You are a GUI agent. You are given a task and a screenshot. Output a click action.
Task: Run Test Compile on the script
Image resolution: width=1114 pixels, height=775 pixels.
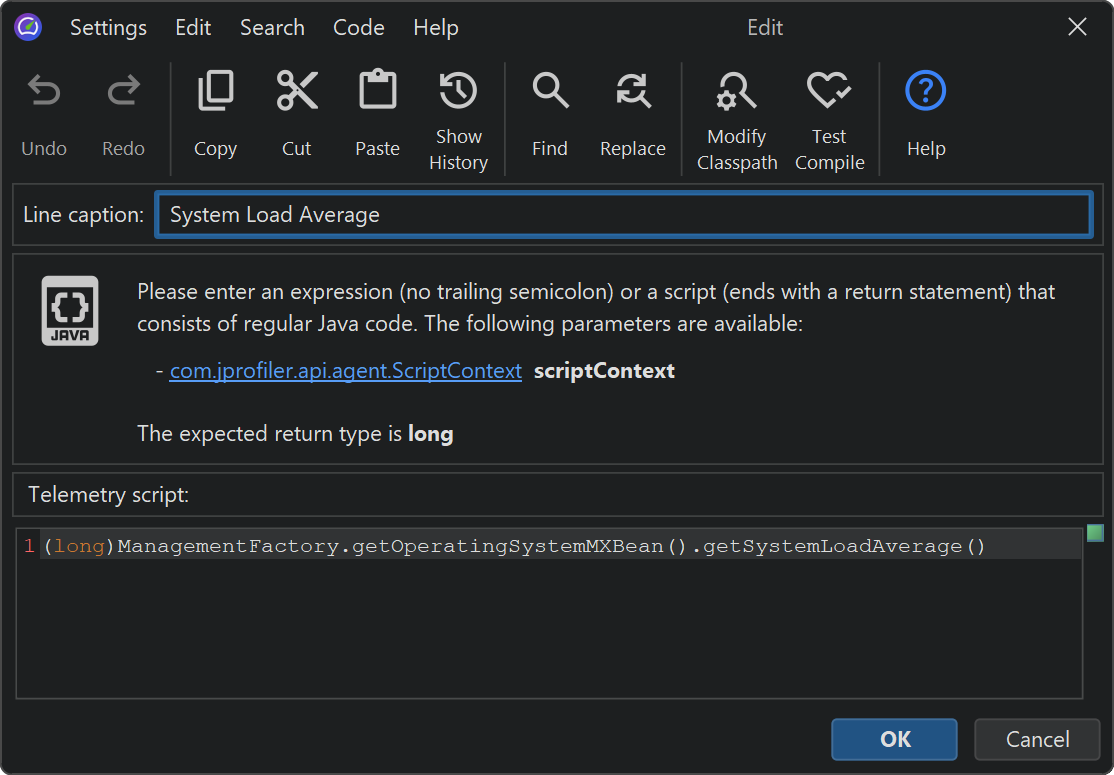point(829,93)
